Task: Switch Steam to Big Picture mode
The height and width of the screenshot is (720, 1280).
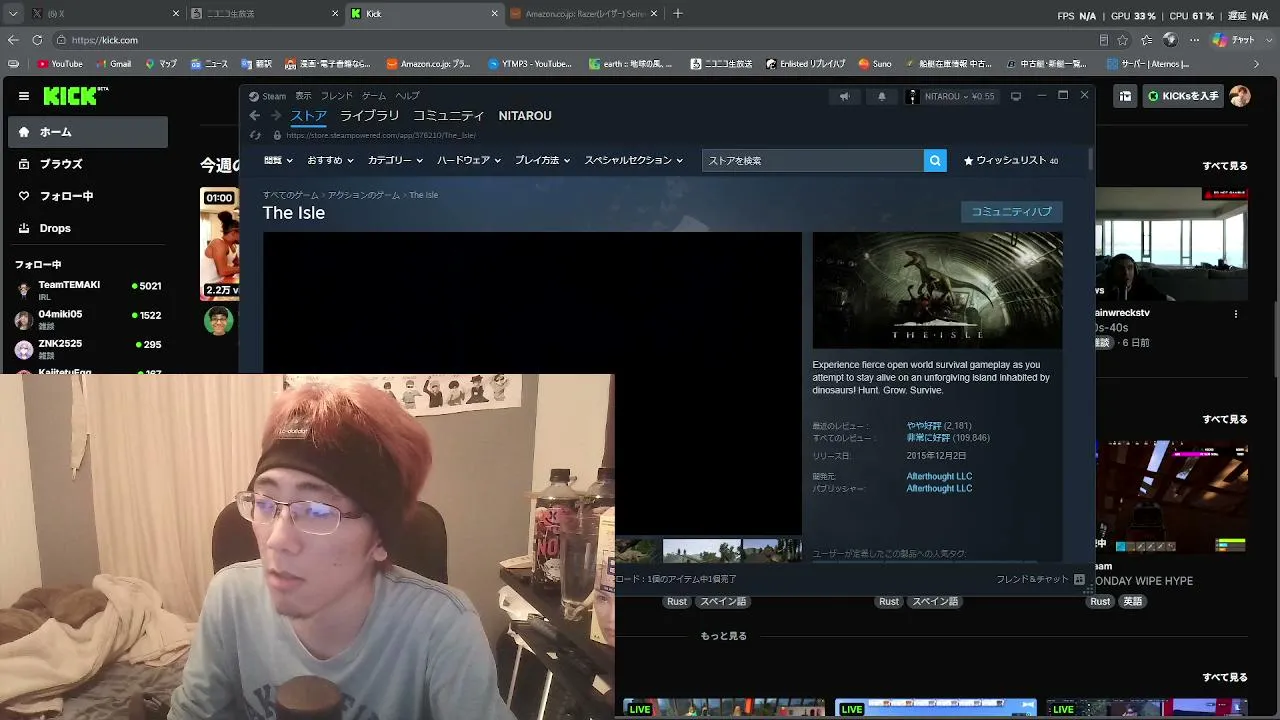Action: click(1016, 96)
